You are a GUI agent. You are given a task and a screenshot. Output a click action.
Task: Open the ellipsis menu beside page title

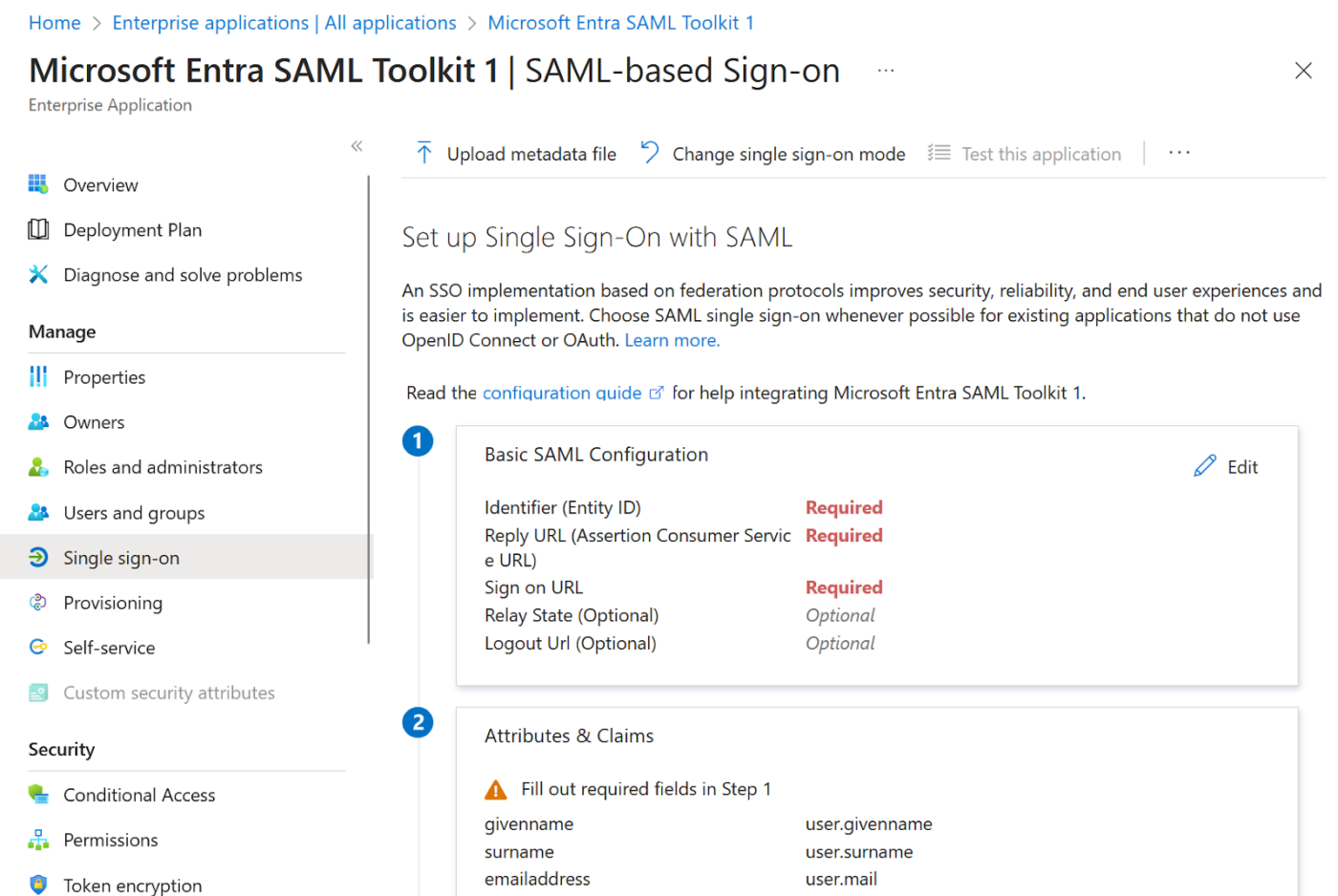(886, 71)
